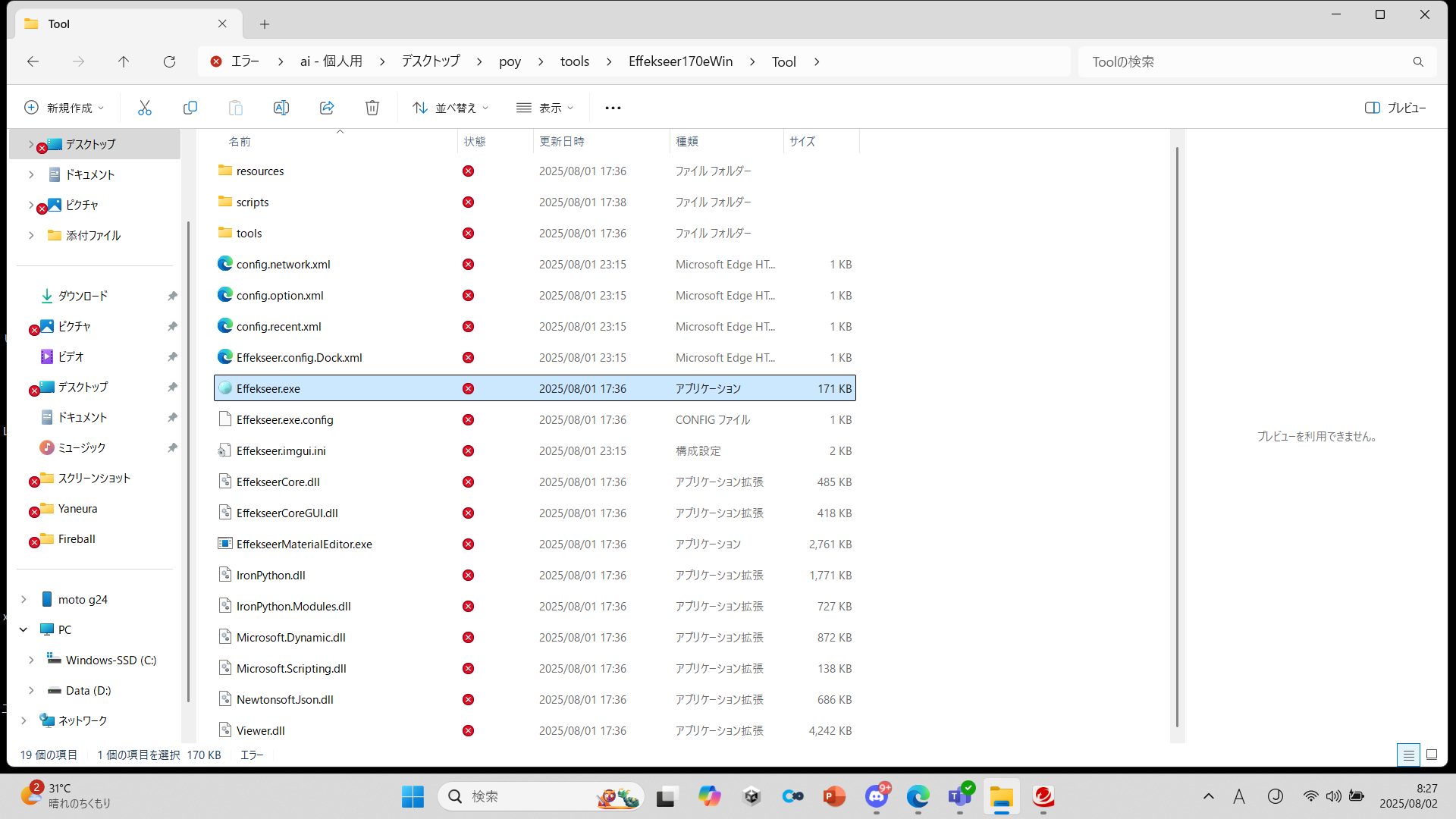Open the See more ellipsis menu
1456x819 pixels.
pos(613,108)
